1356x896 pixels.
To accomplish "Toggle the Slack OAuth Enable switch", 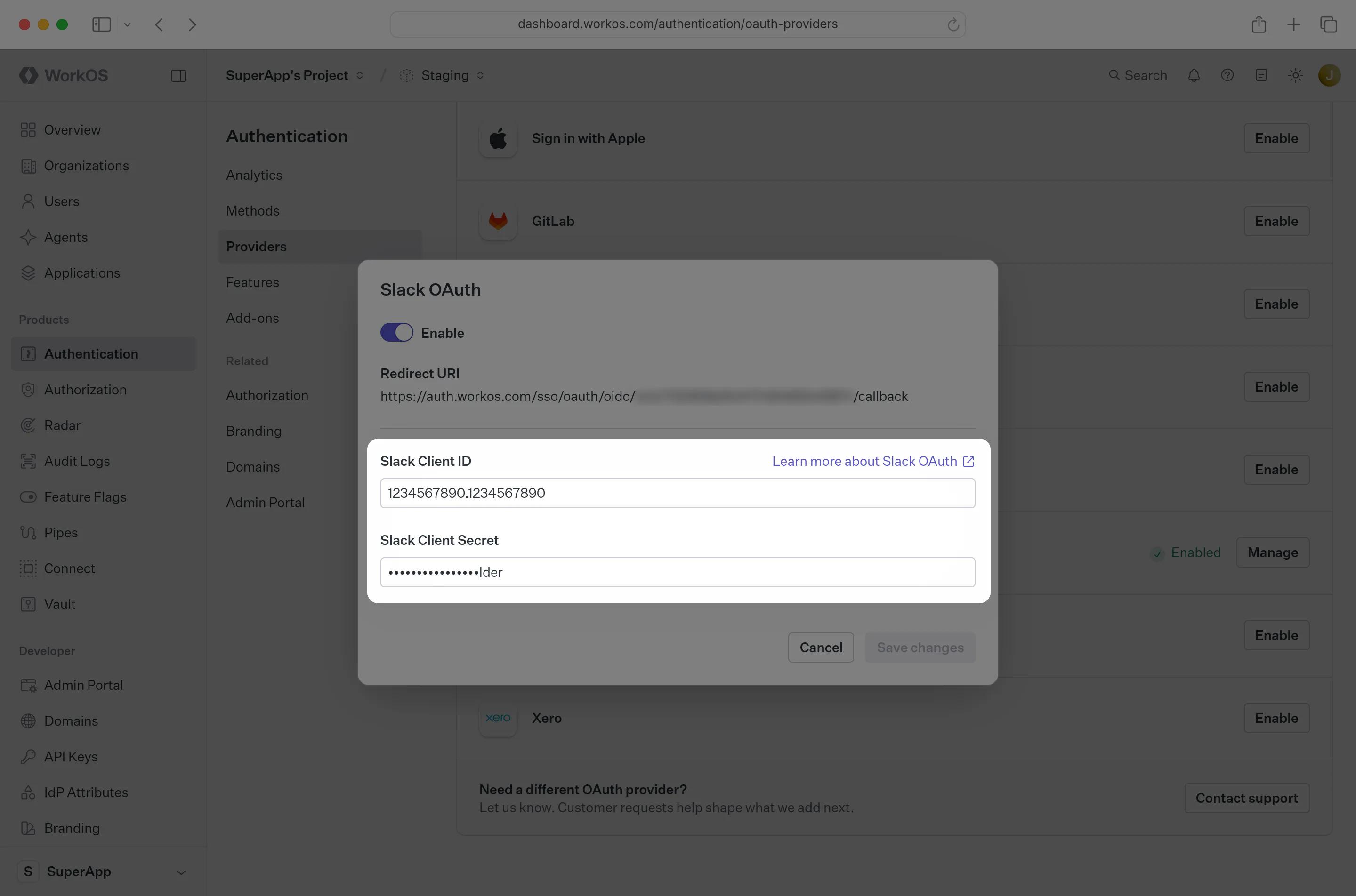I will click(396, 333).
